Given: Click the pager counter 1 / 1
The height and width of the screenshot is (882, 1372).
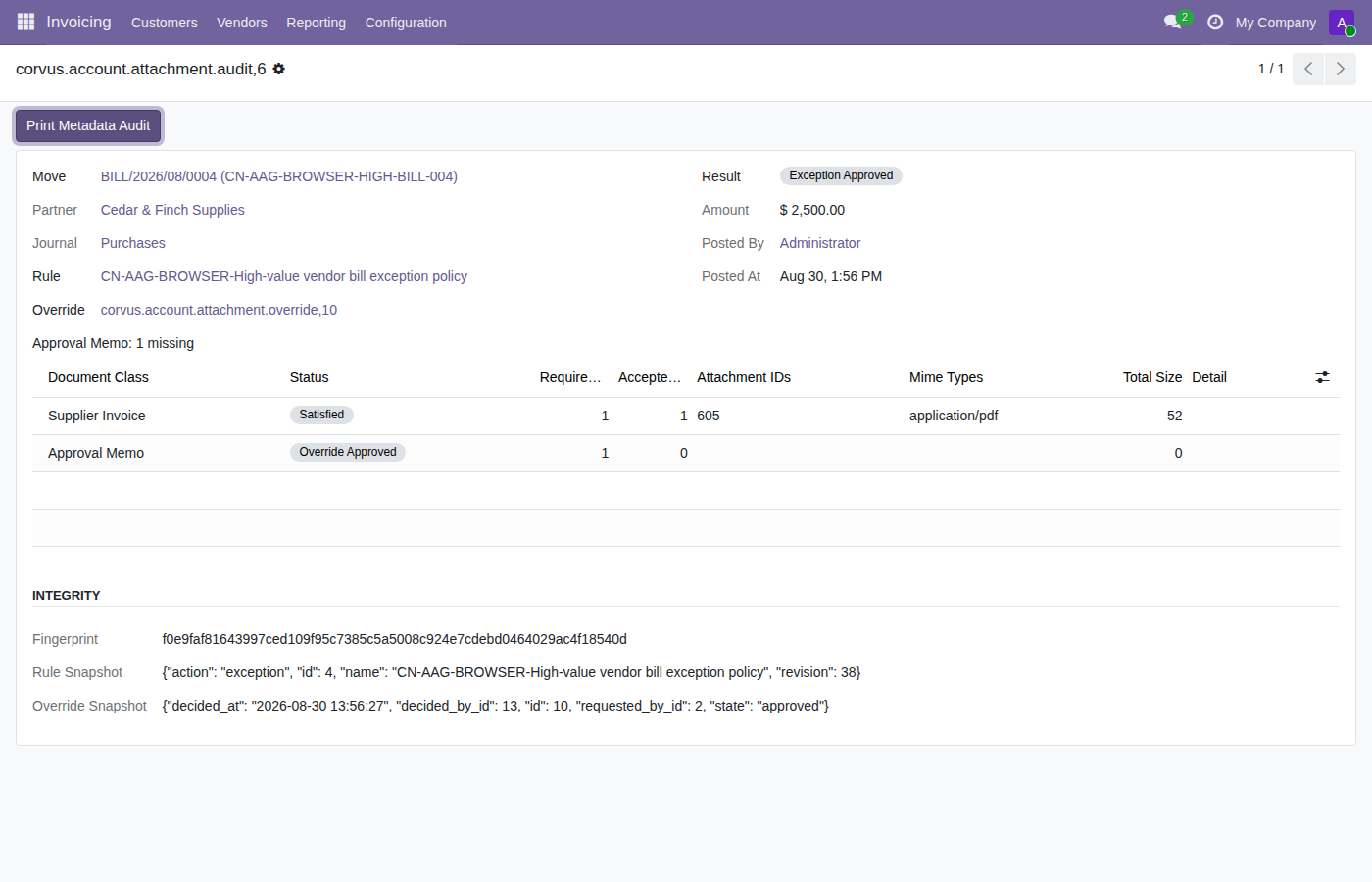Looking at the screenshot, I should (x=1271, y=69).
